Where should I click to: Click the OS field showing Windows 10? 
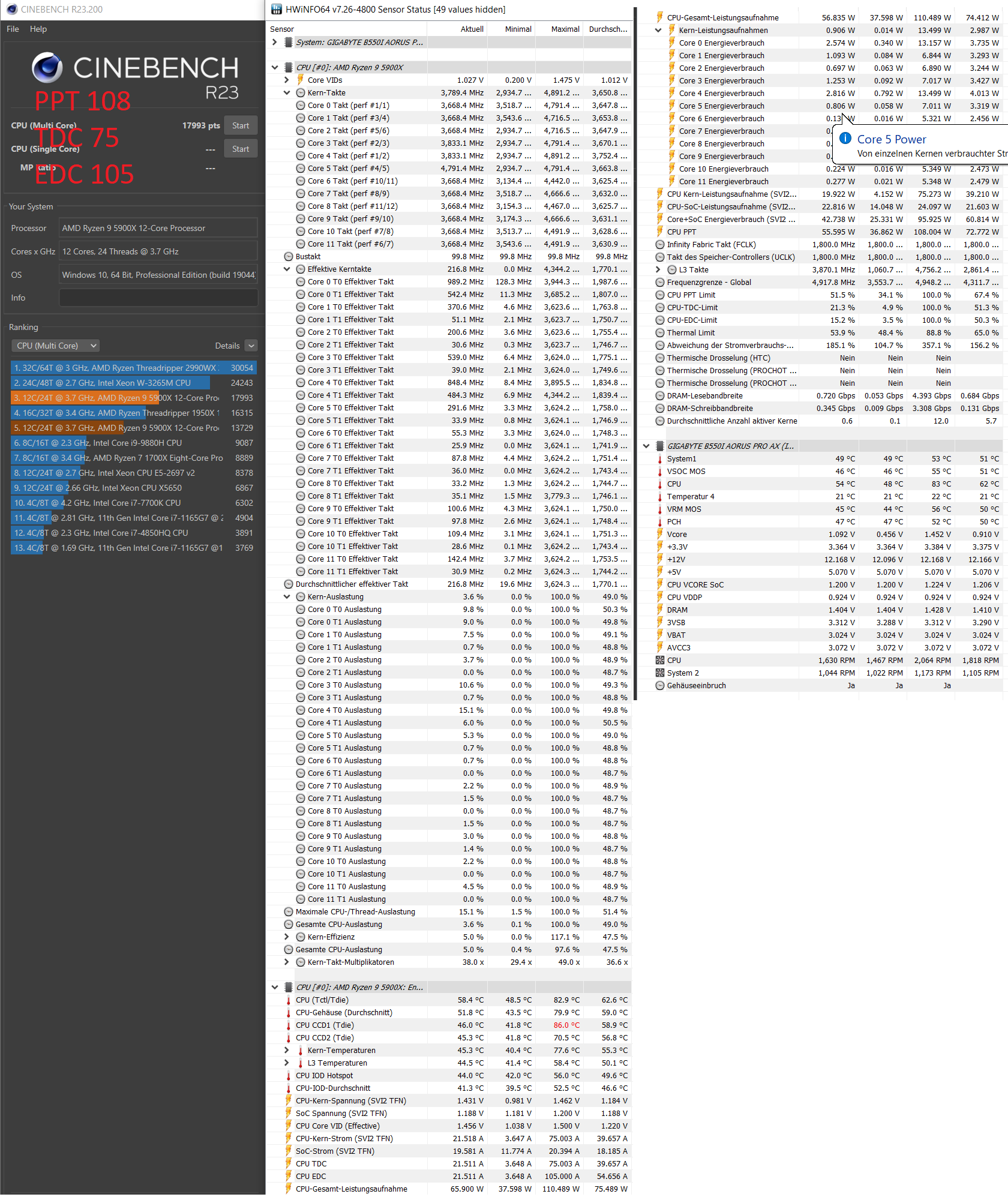coord(158,275)
